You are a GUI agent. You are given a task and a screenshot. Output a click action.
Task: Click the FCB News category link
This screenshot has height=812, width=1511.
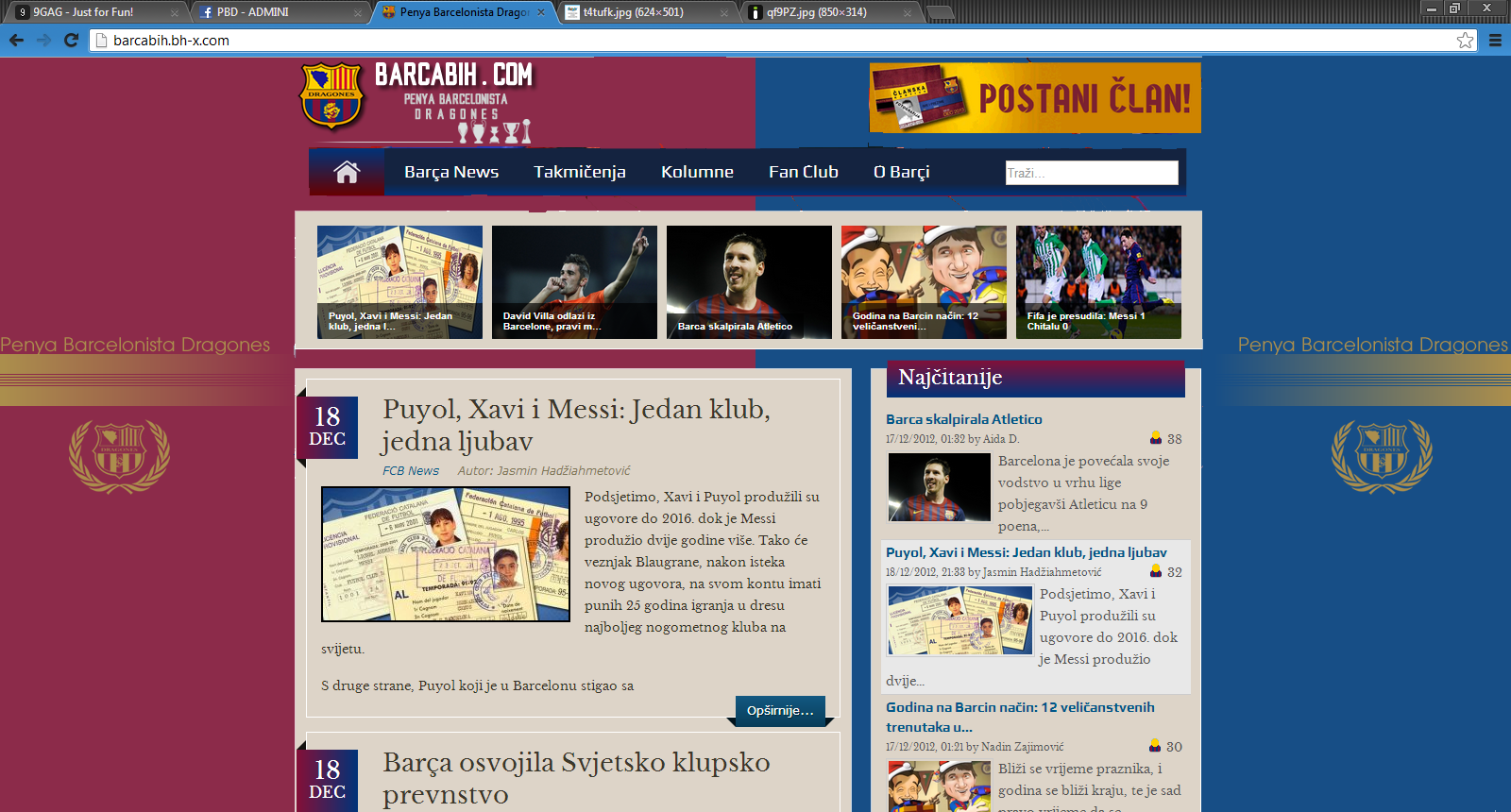click(x=411, y=470)
